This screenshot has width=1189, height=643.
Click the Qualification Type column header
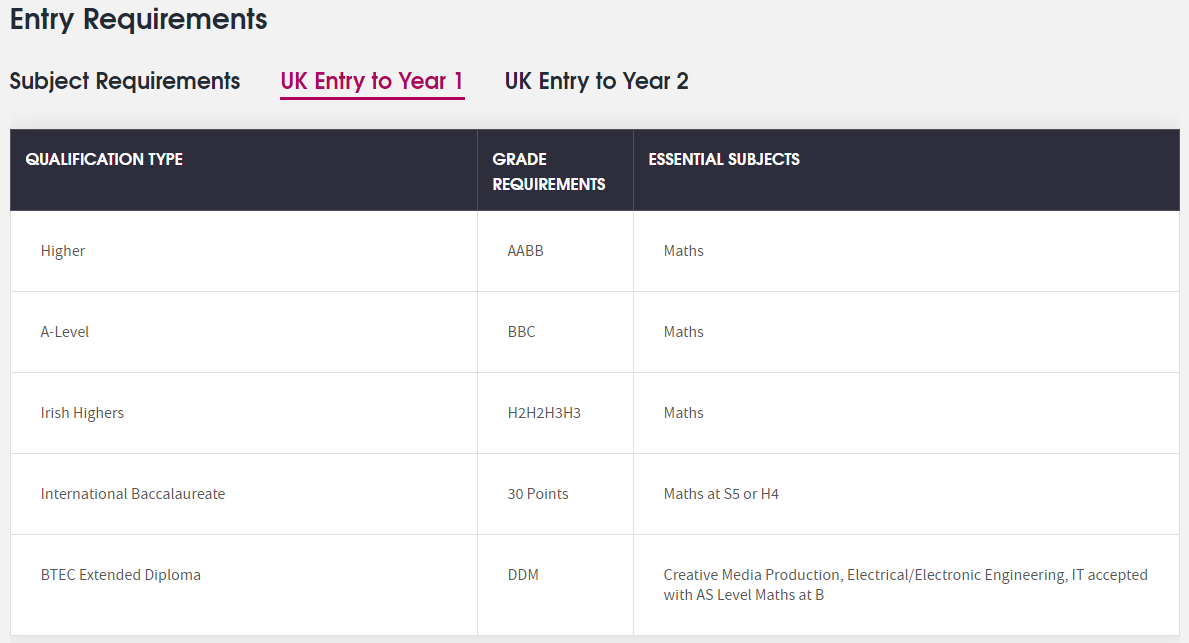pos(104,159)
